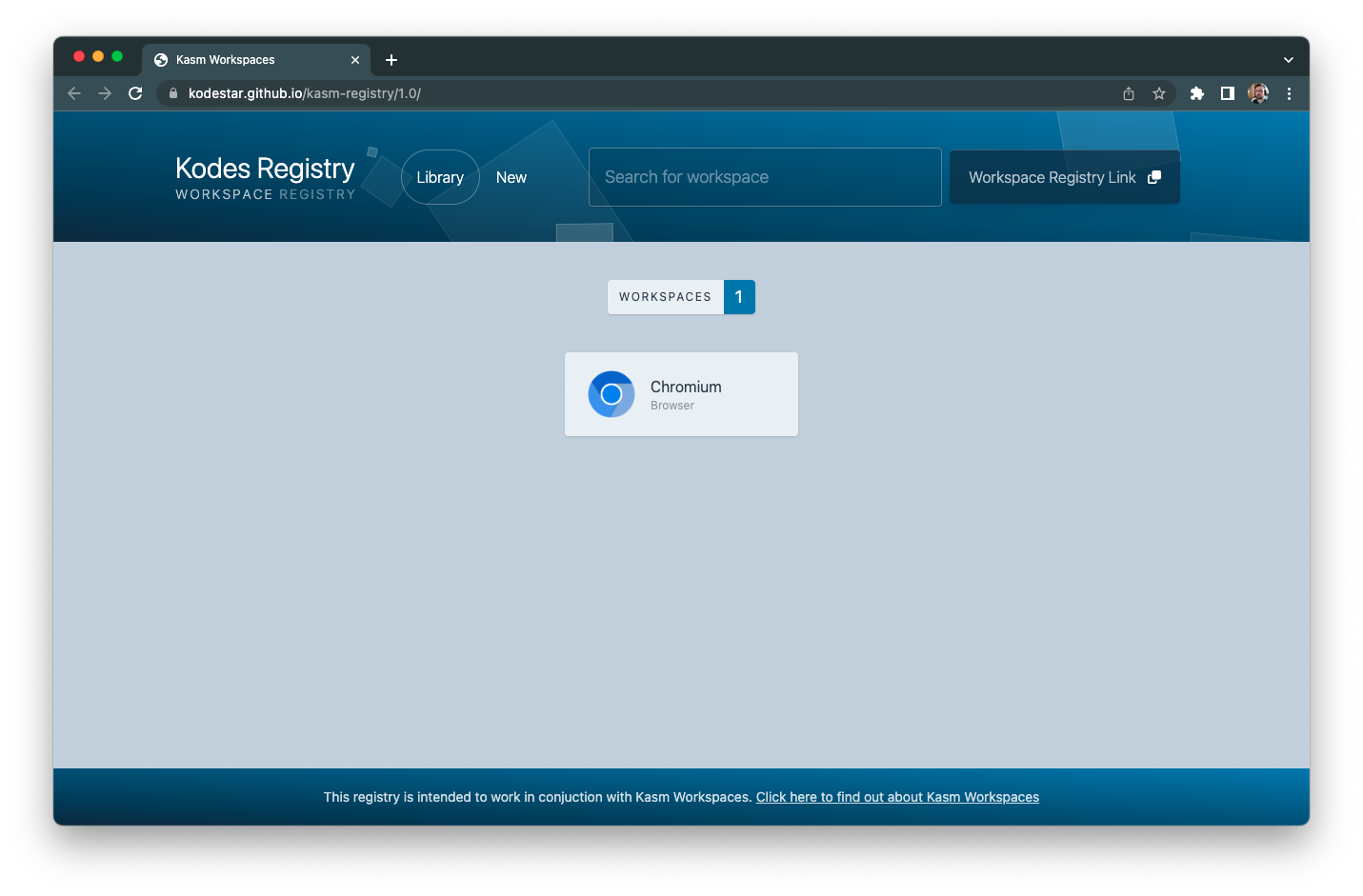Open the Chromium Browser workspace card
The height and width of the screenshot is (896, 1363).
tap(681, 394)
